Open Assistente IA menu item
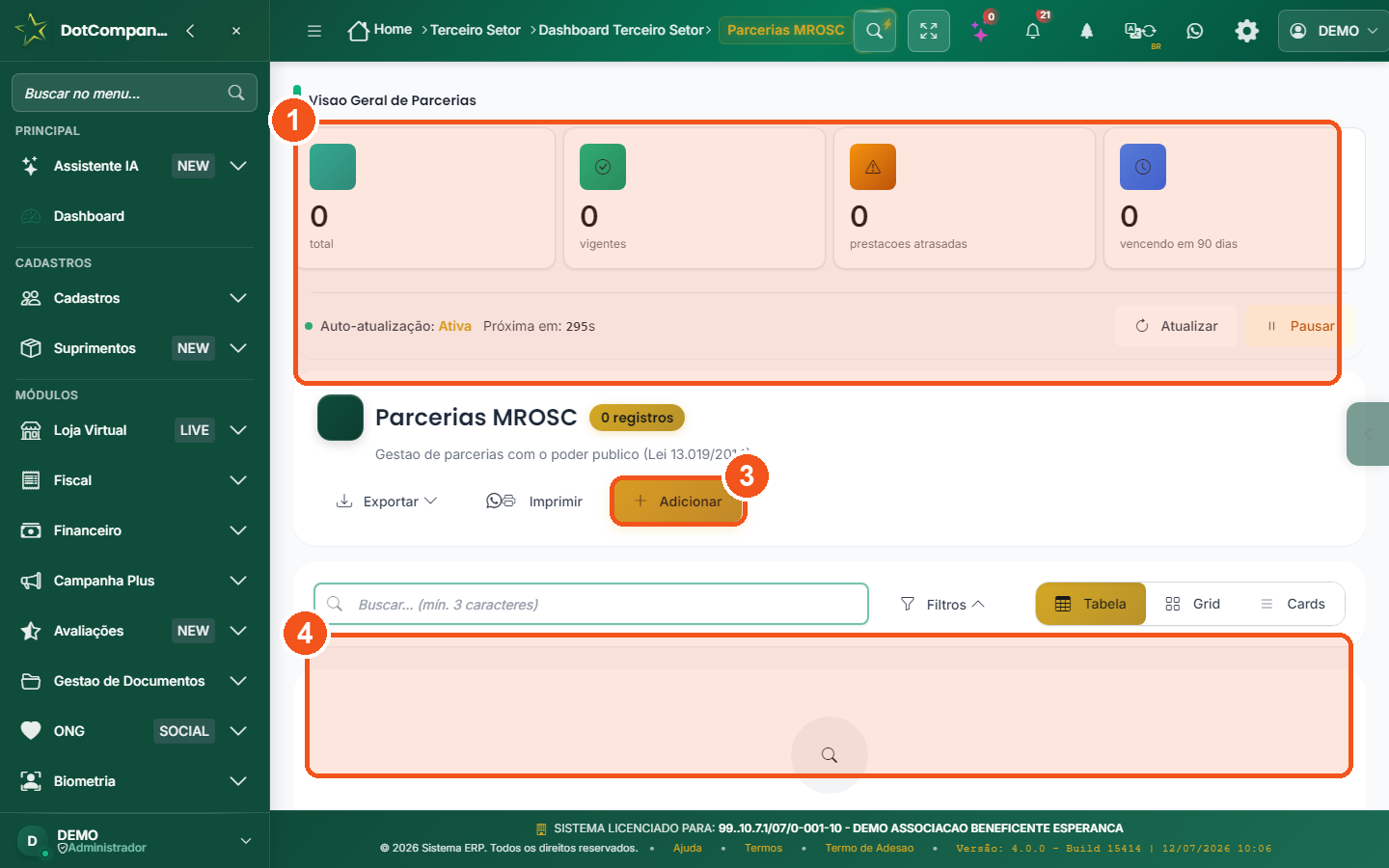This screenshot has height=868, width=1389. [96, 166]
